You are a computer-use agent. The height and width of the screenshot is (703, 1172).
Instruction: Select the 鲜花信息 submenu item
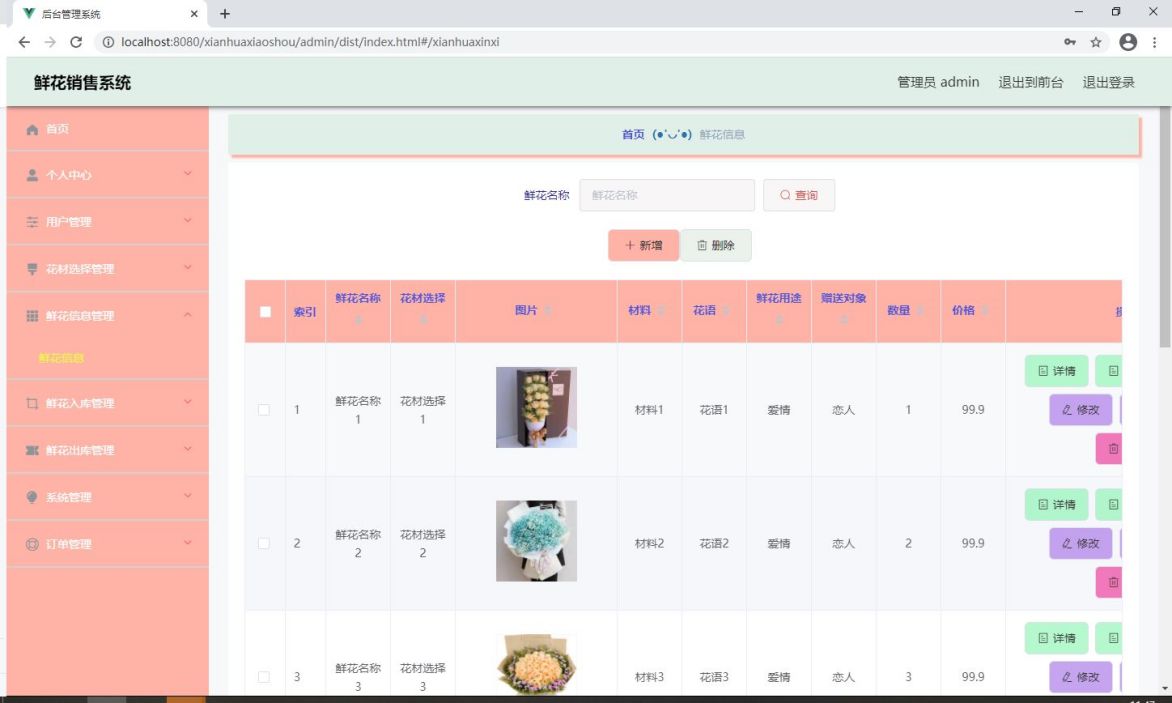tap(61, 359)
